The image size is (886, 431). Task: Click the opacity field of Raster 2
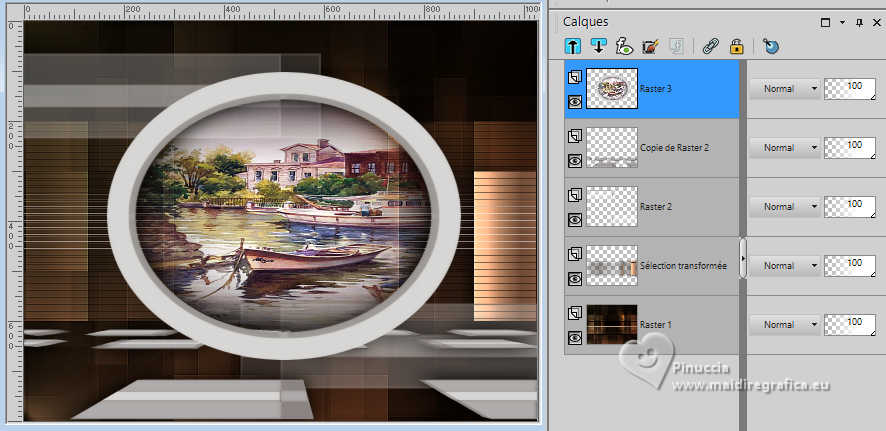(850, 207)
